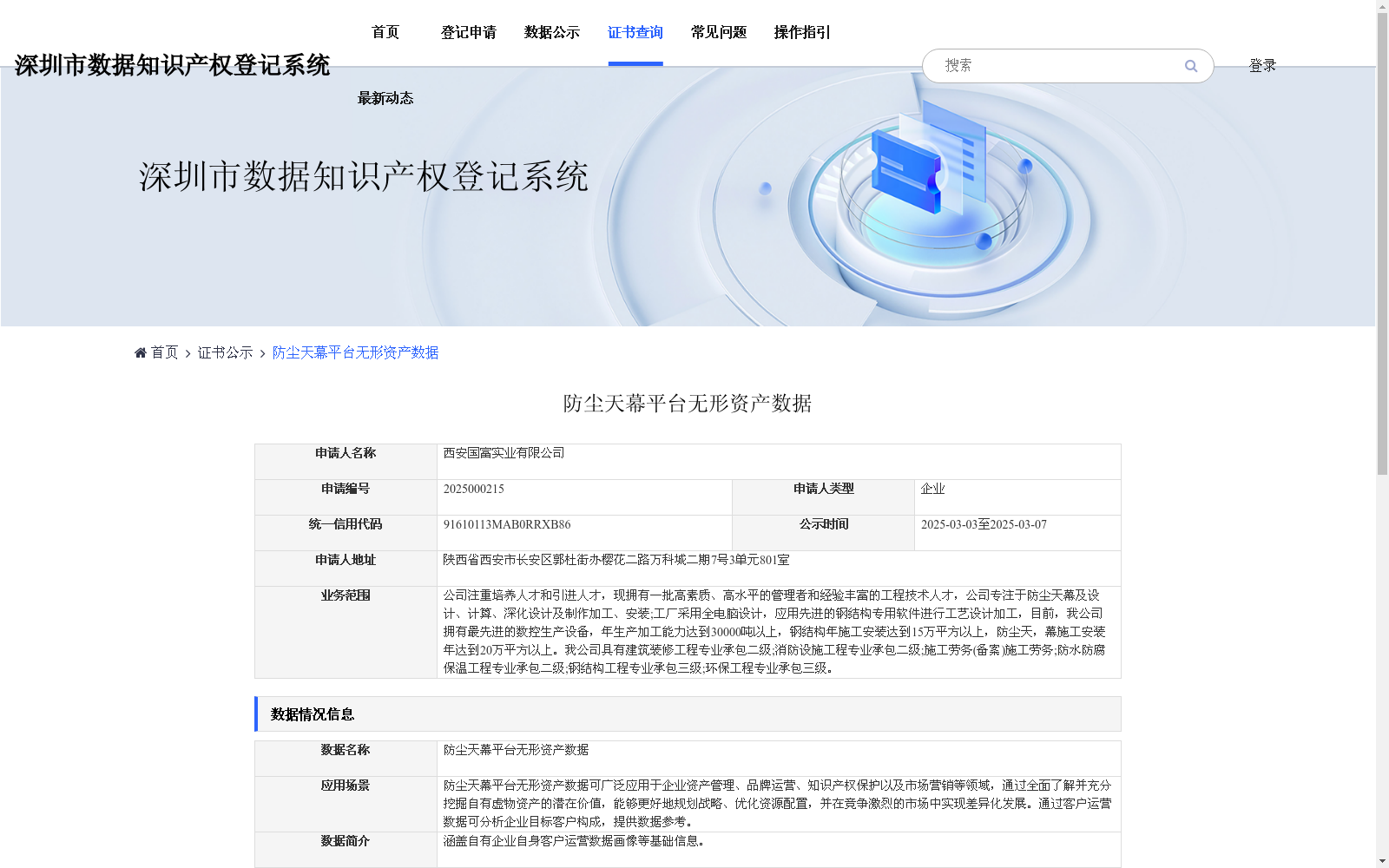This screenshot has width=1389, height=868.
Task: Go to 证书公示 in breadcrumb
Action: [226, 352]
